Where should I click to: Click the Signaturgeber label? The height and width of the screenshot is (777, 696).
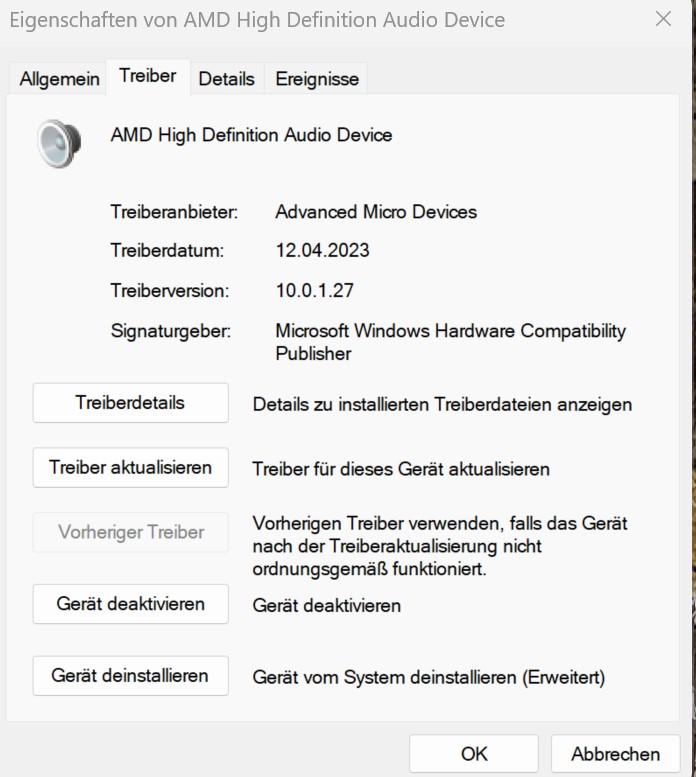click(x=171, y=331)
